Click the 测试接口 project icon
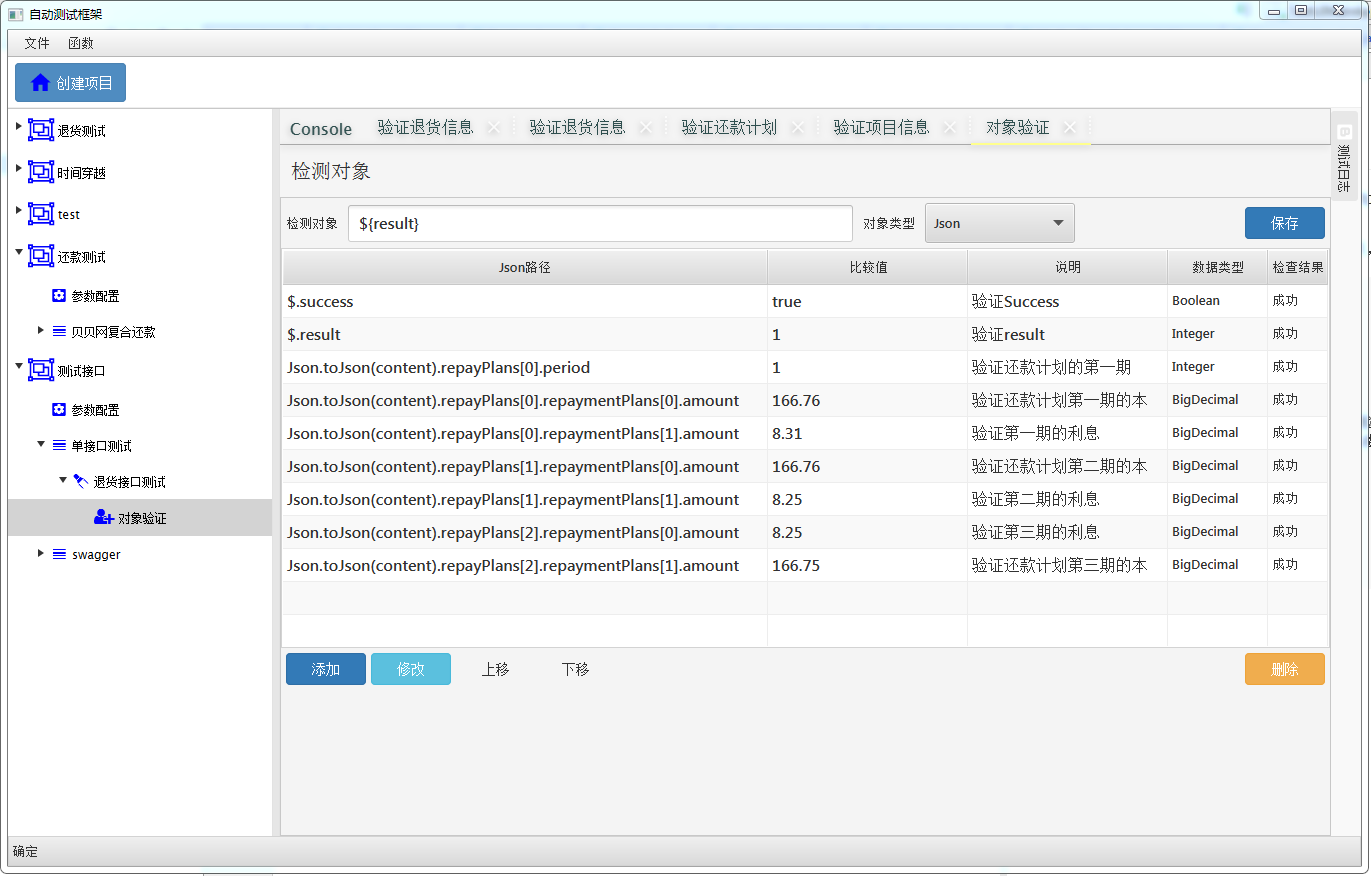Image resolution: width=1371 pixels, height=876 pixels. pyautogui.click(x=41, y=370)
